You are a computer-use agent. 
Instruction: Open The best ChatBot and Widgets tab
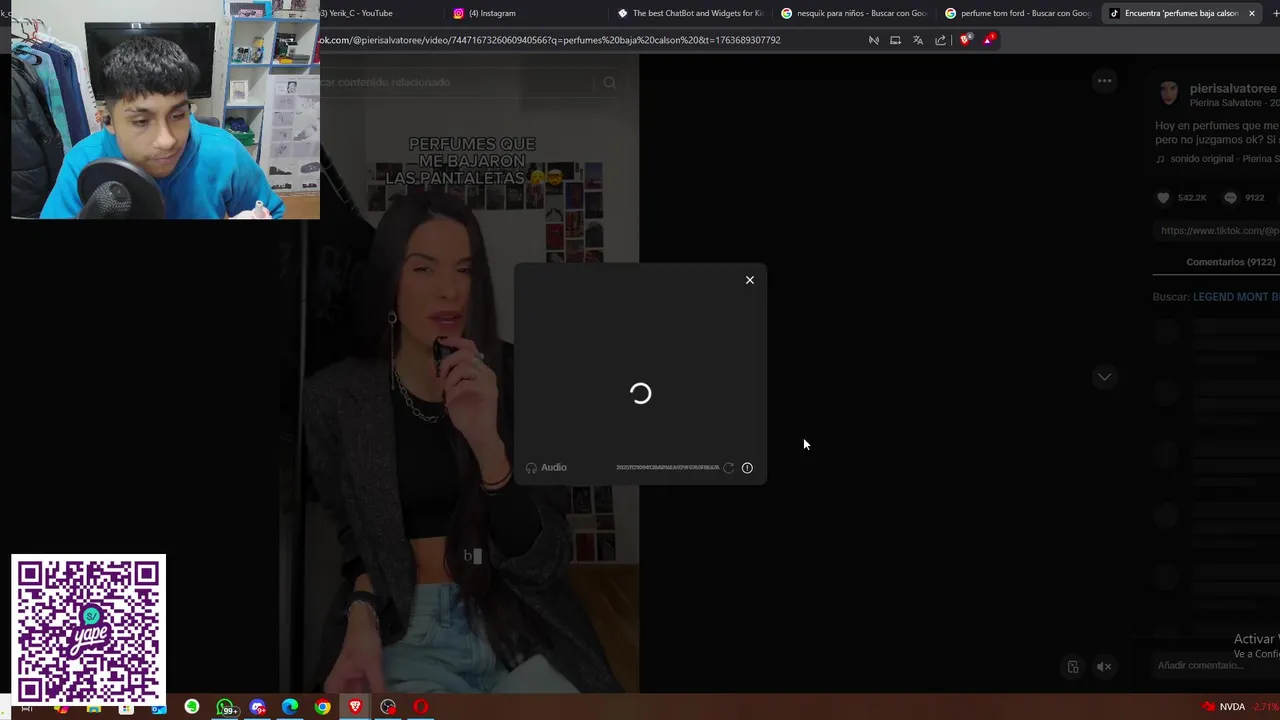coord(690,13)
